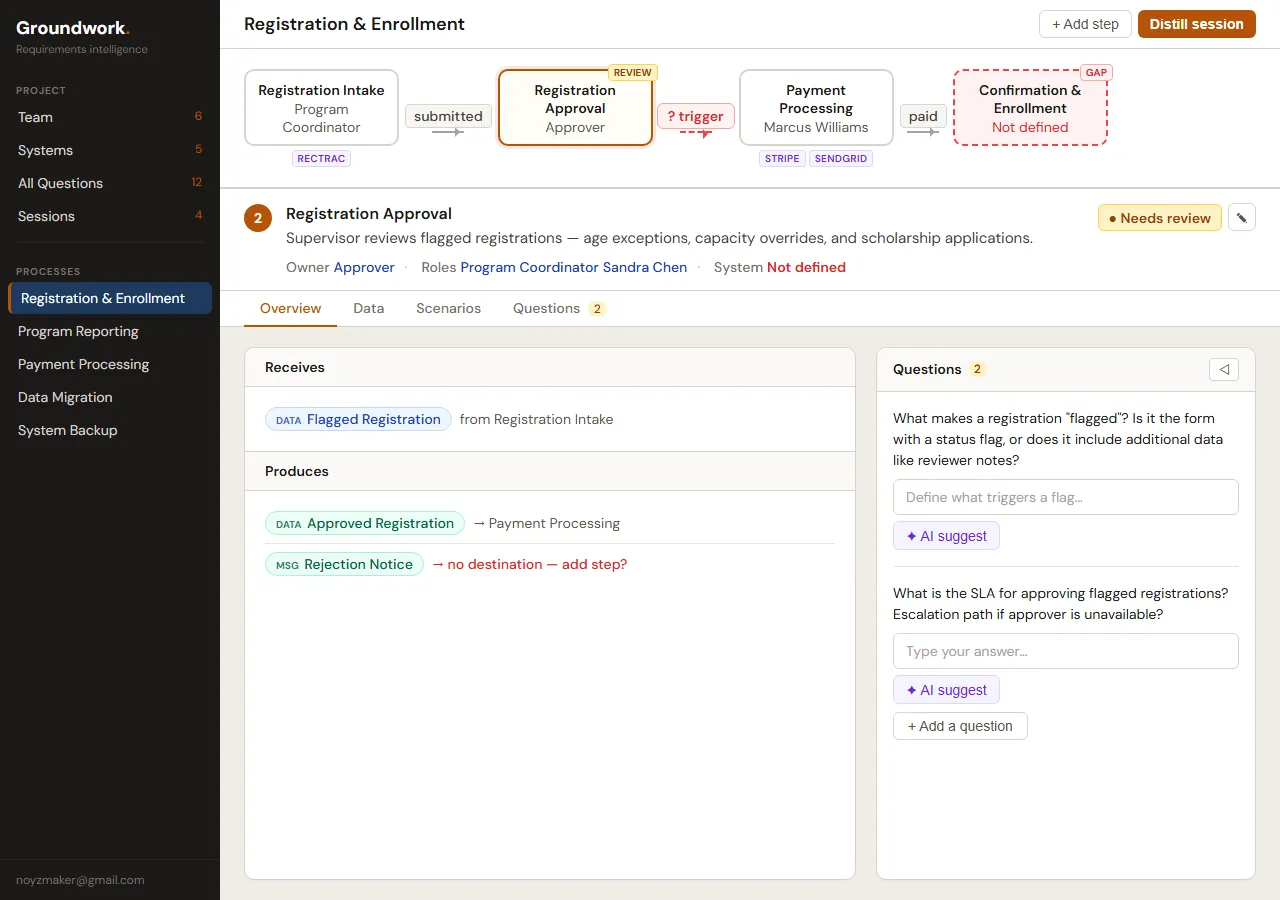Click the Distill session button
1280x900 pixels.
point(1196,23)
